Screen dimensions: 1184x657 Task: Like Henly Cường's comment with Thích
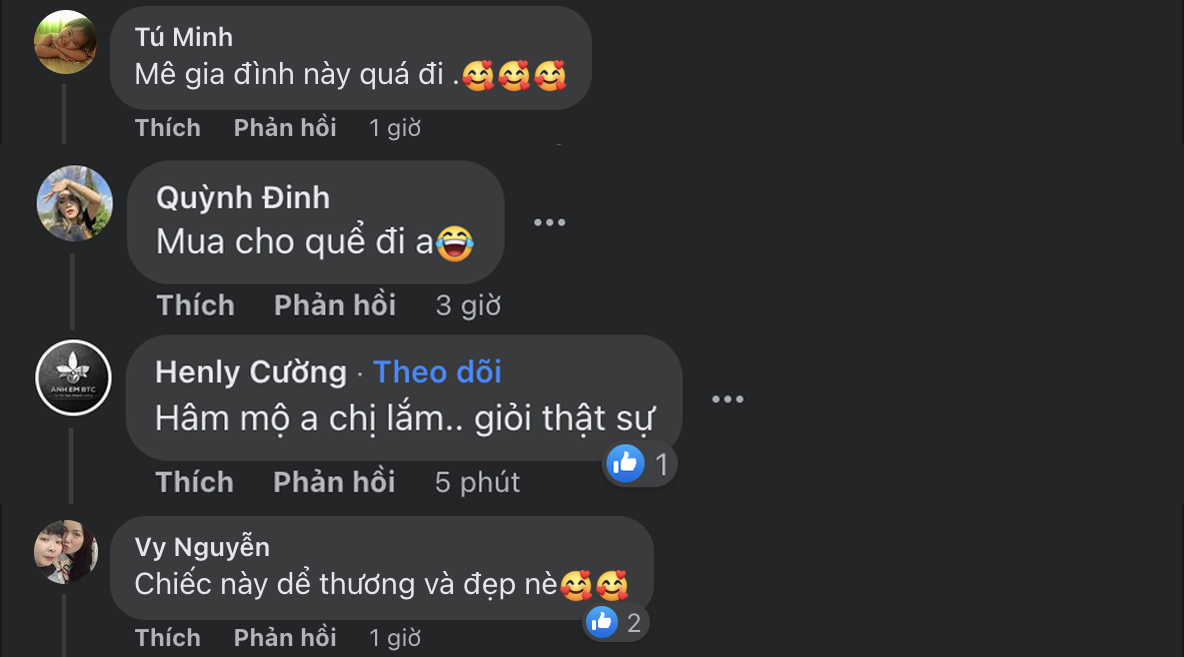(x=195, y=482)
